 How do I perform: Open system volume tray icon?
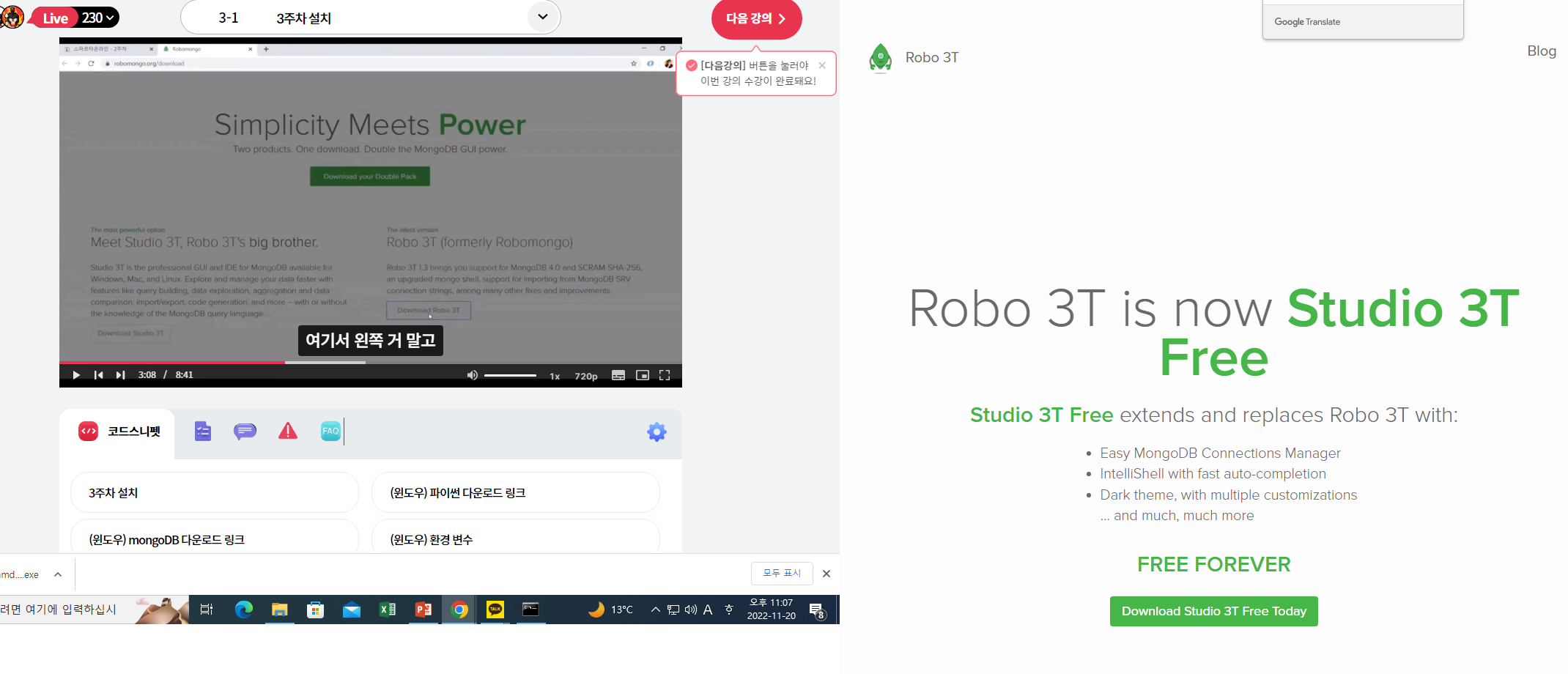coord(690,610)
